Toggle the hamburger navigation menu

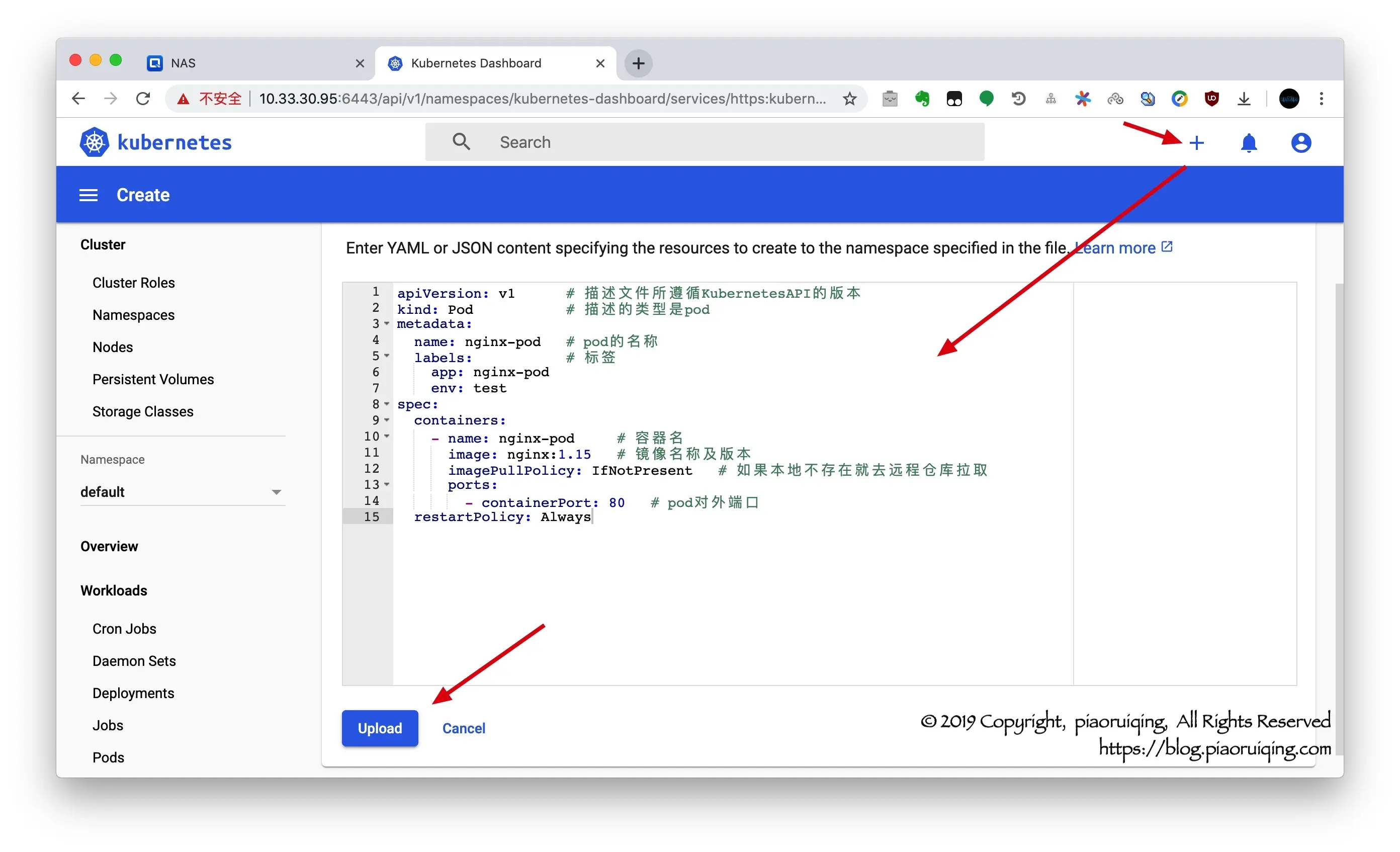coord(88,195)
